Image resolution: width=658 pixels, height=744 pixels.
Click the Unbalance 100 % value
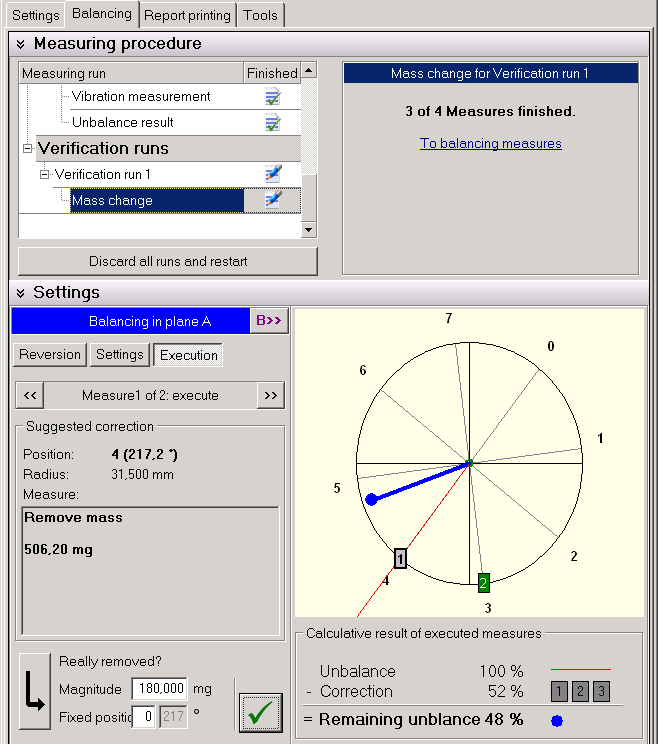[x=501, y=671]
